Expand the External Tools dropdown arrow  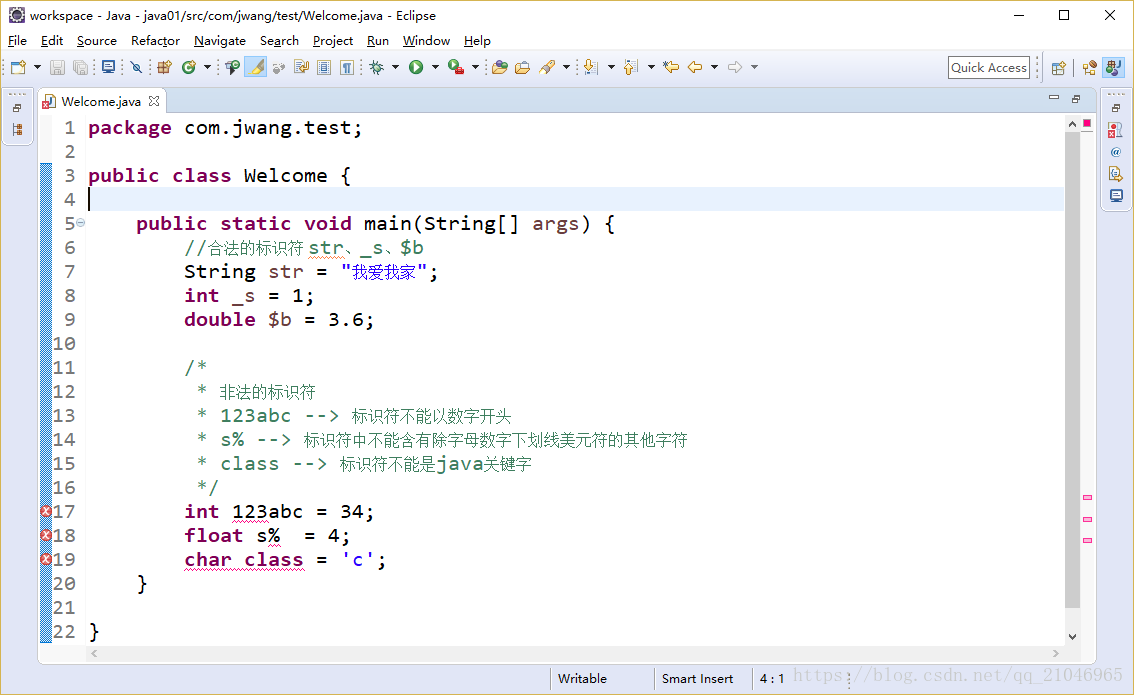click(x=475, y=67)
